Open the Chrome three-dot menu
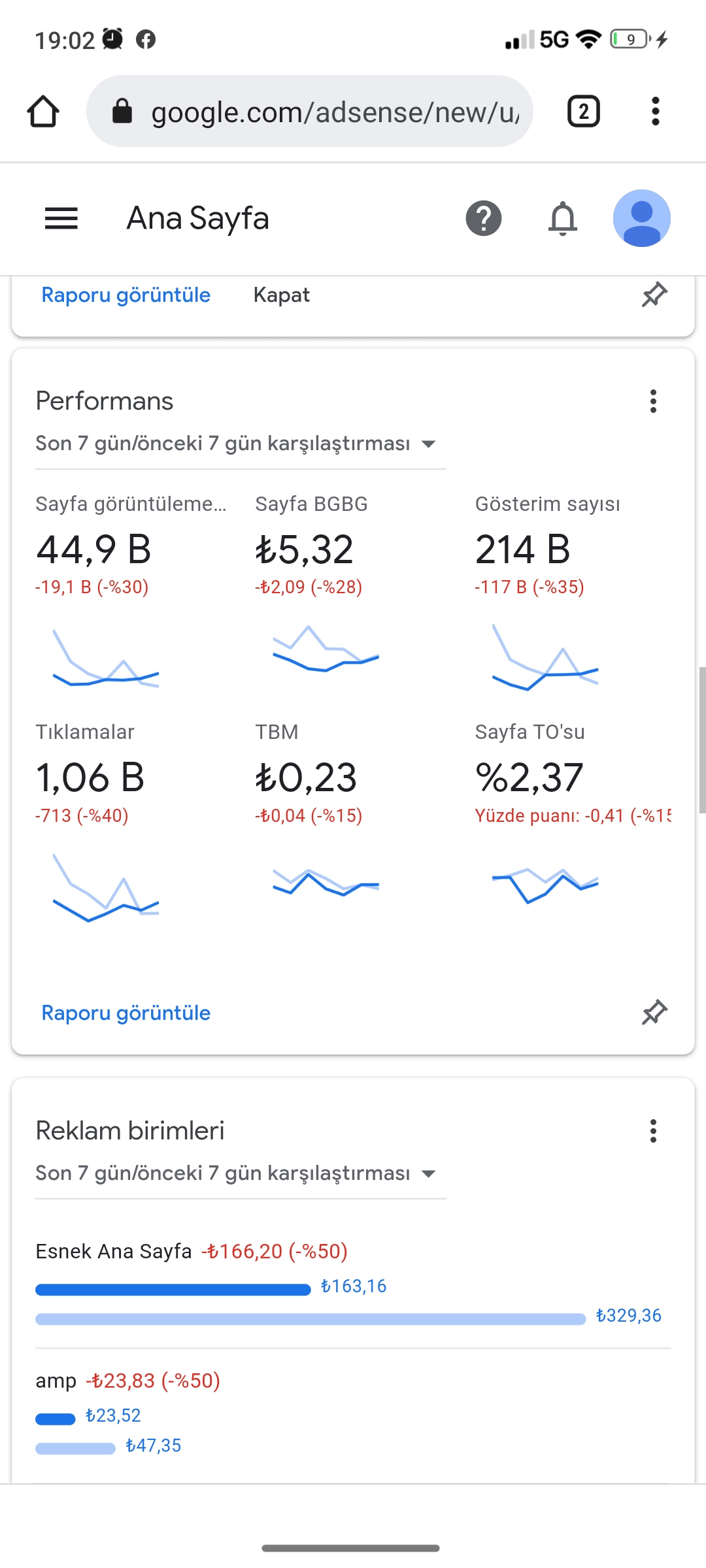Screen dimensions: 706x1568 pyautogui.click(x=656, y=111)
